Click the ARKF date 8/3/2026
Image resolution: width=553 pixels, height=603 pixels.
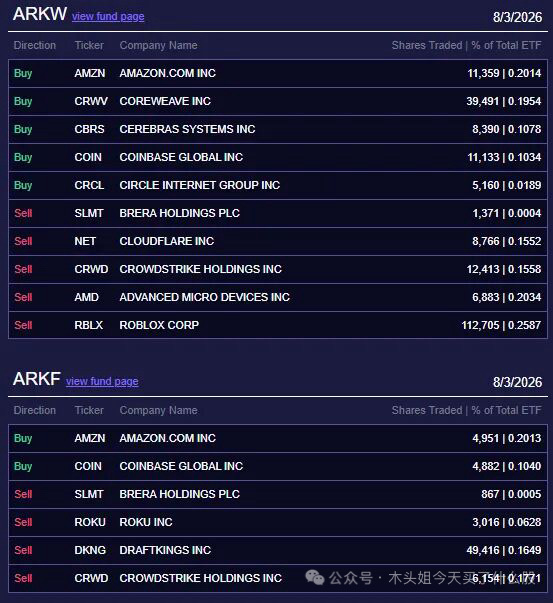point(517,382)
